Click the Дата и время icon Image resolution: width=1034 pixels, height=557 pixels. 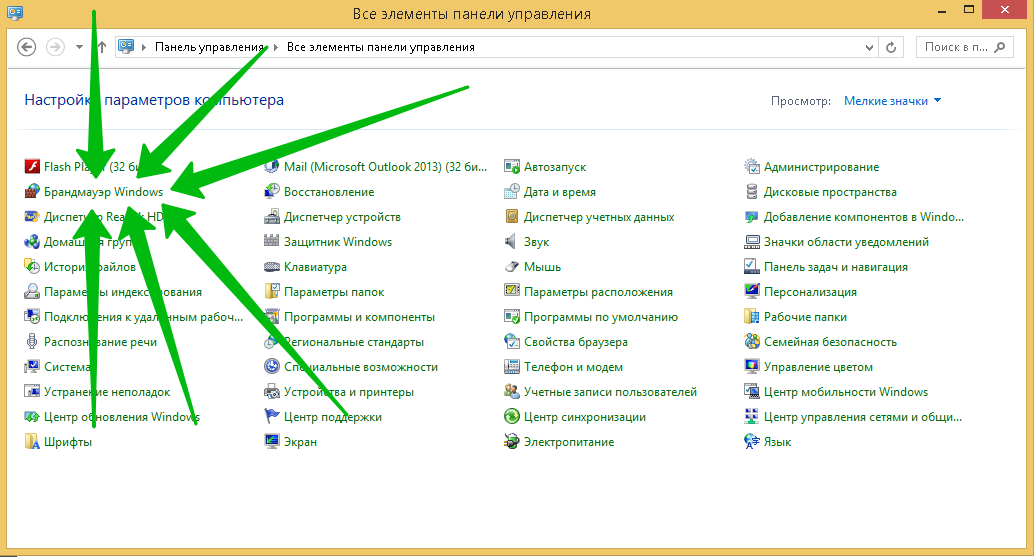pyautogui.click(x=512, y=192)
